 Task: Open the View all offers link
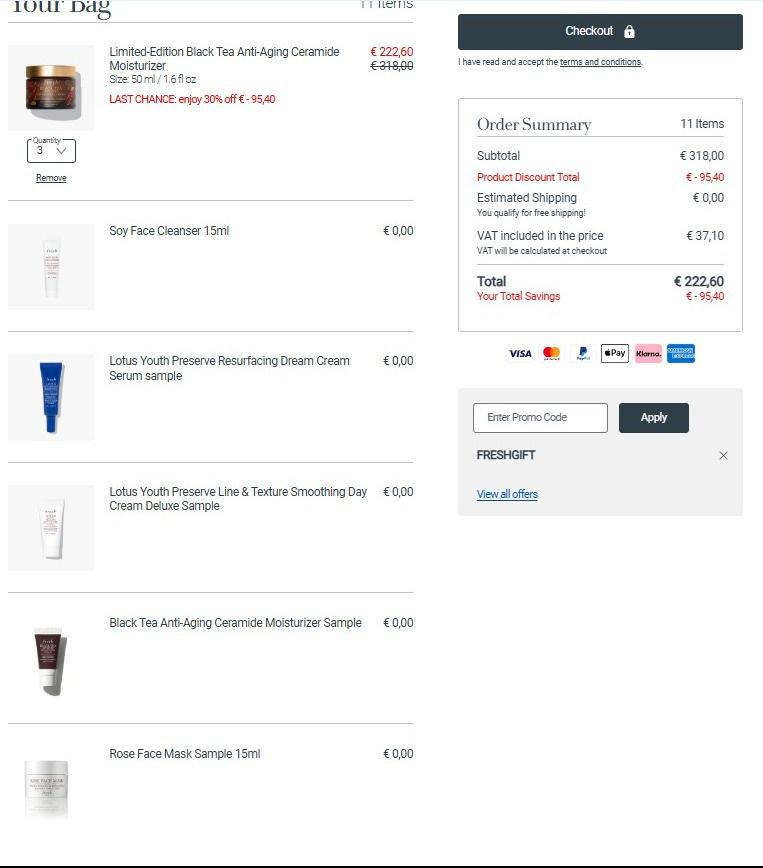507,494
